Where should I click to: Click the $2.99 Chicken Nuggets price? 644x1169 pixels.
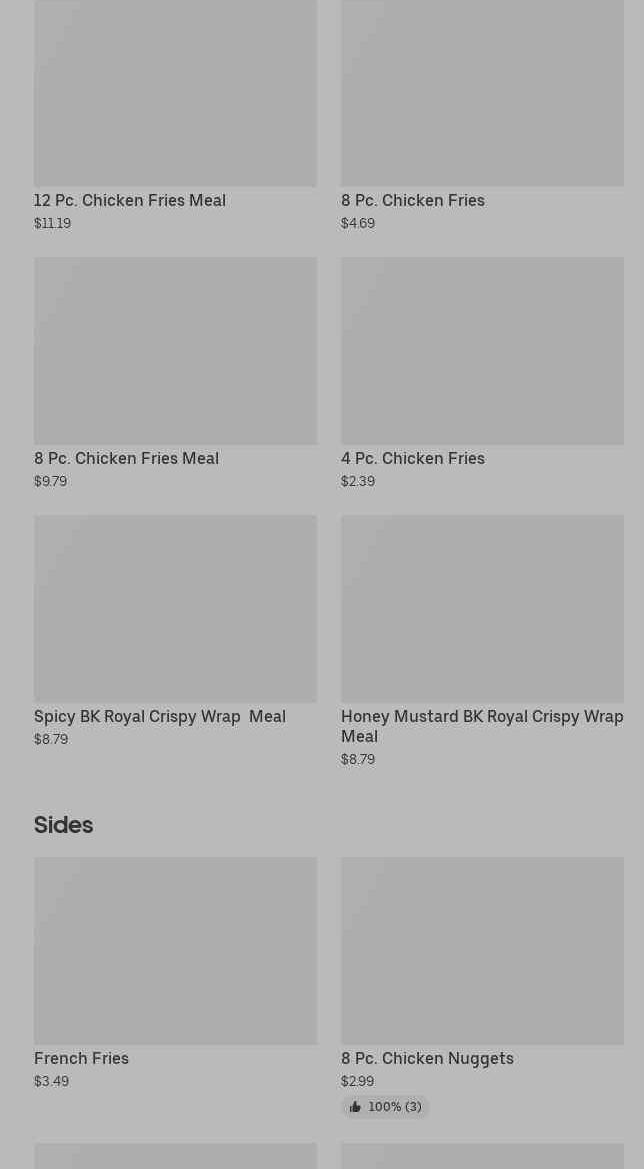(357, 1081)
